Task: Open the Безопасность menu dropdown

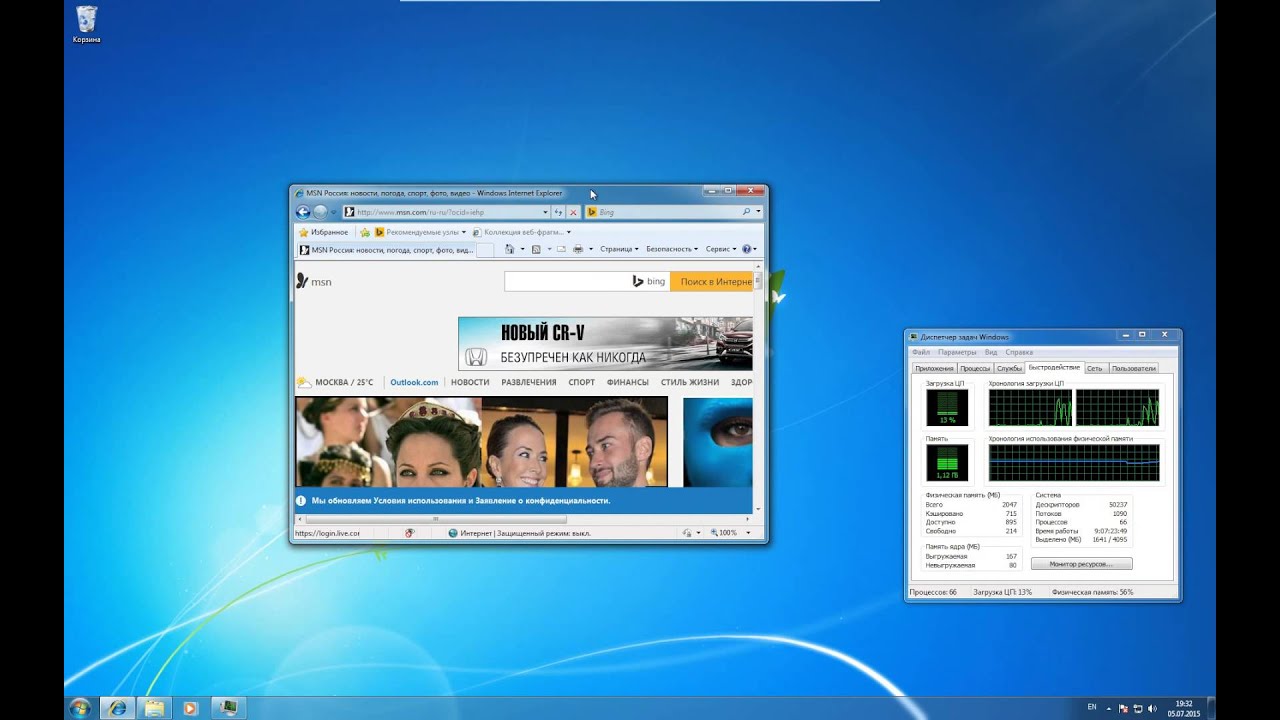Action: (673, 249)
